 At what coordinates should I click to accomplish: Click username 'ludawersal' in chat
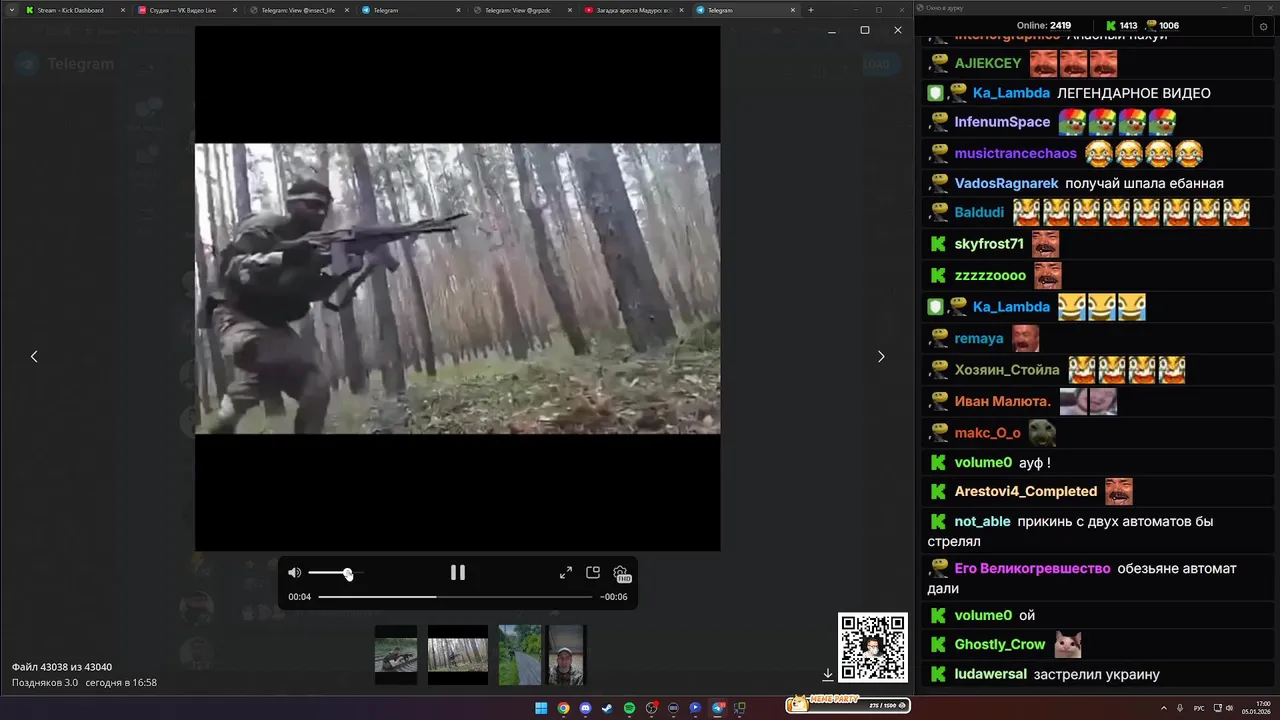990,674
